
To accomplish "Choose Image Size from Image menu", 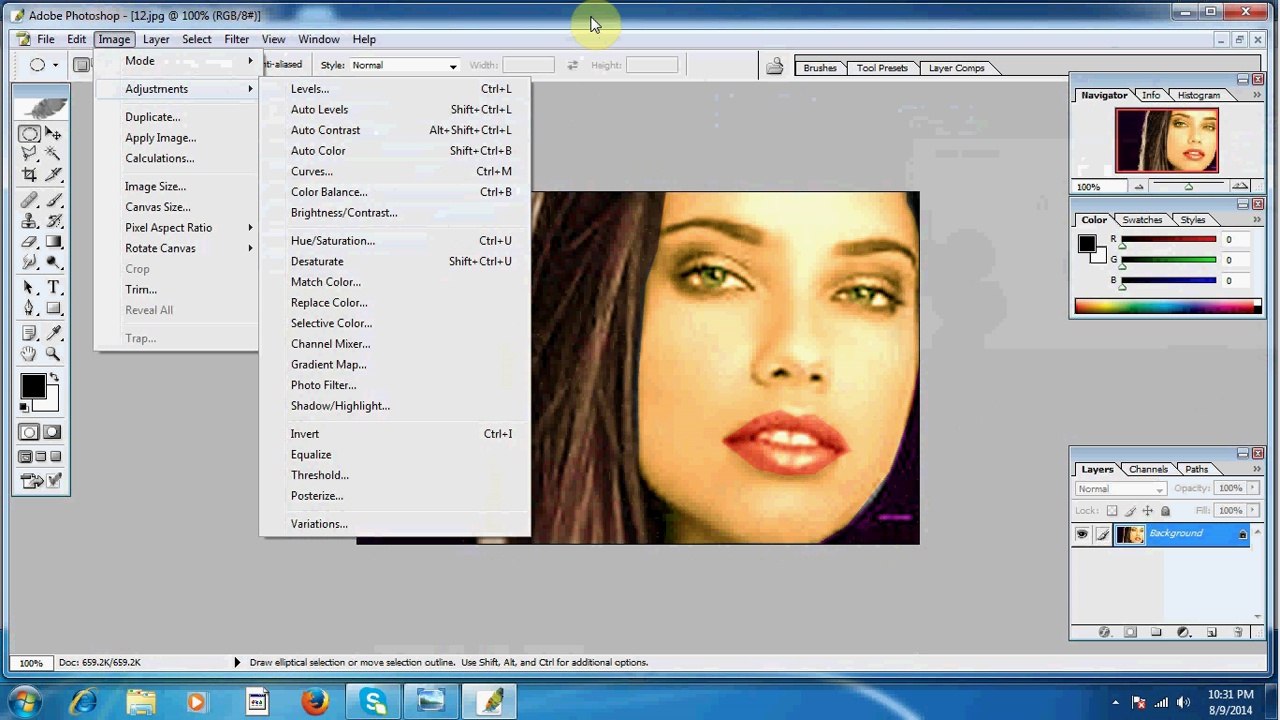I will (177, 186).
